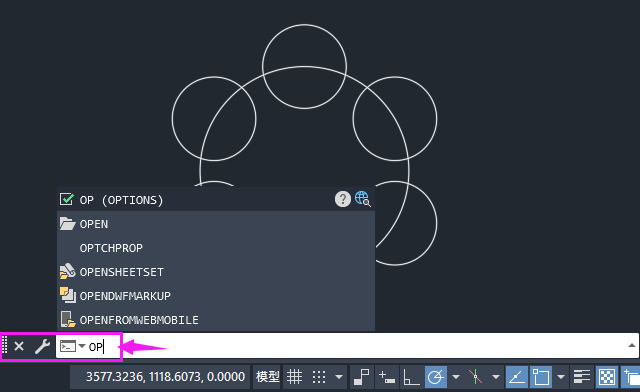Image resolution: width=640 pixels, height=392 pixels.
Task: Expand command line history arrow
Action: click(x=632, y=345)
